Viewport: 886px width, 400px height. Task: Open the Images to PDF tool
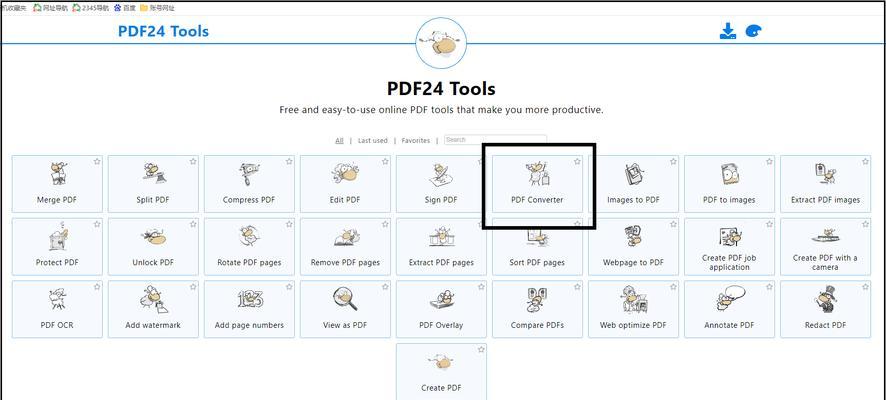[x=633, y=184]
